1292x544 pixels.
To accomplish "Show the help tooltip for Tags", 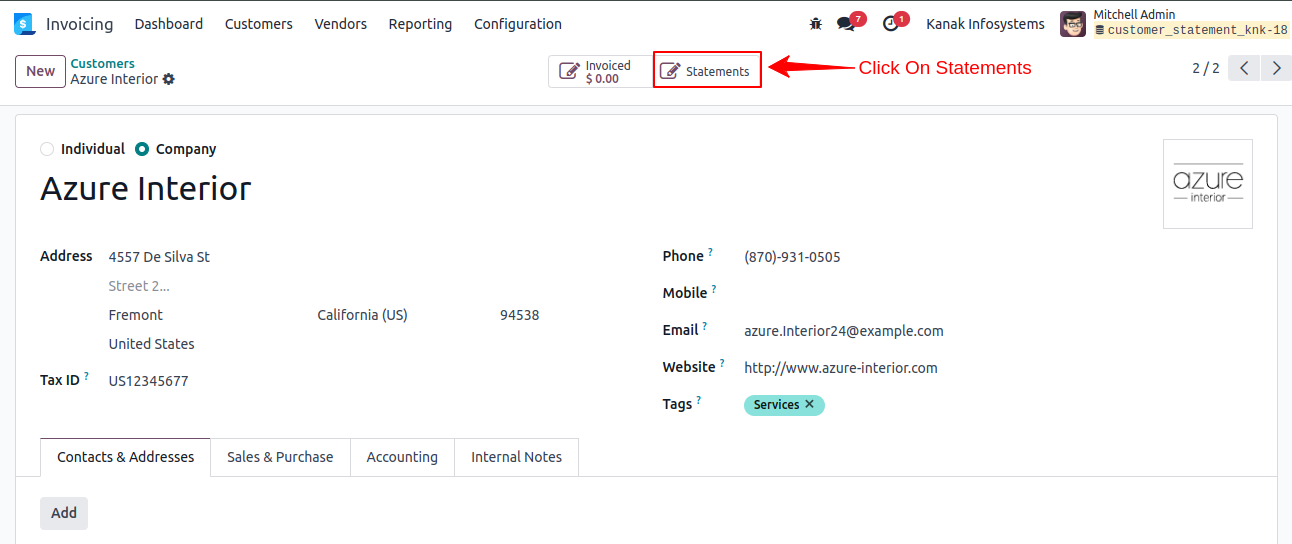I will 699,400.
